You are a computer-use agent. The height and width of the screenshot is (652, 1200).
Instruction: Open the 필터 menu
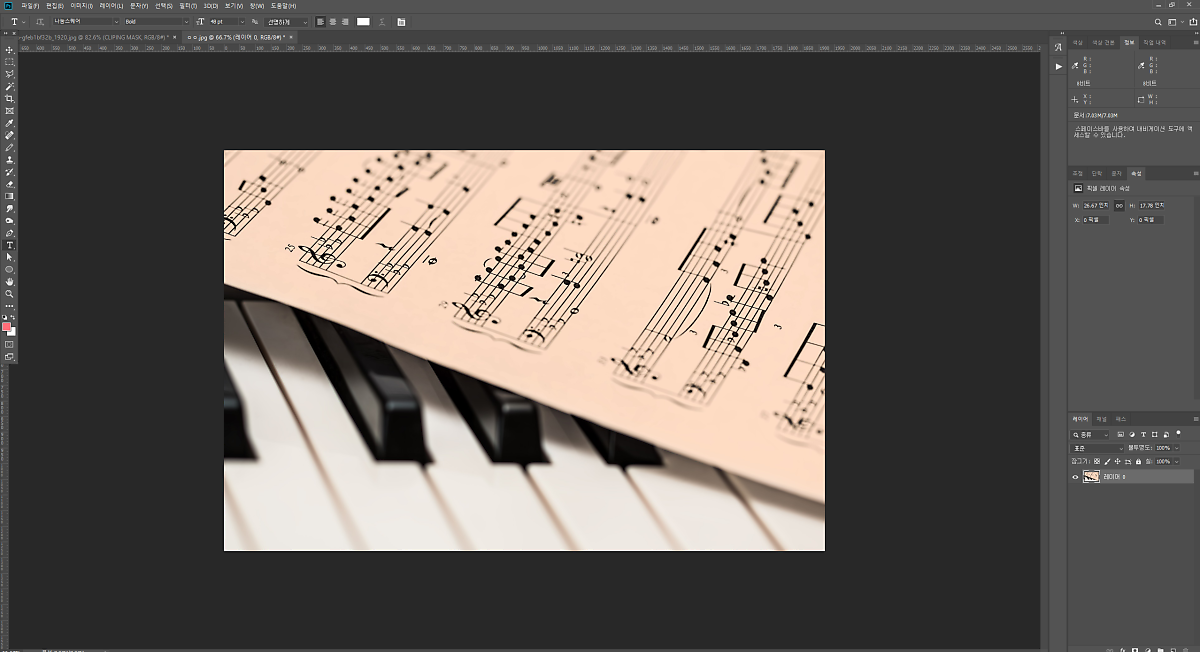[187, 6]
